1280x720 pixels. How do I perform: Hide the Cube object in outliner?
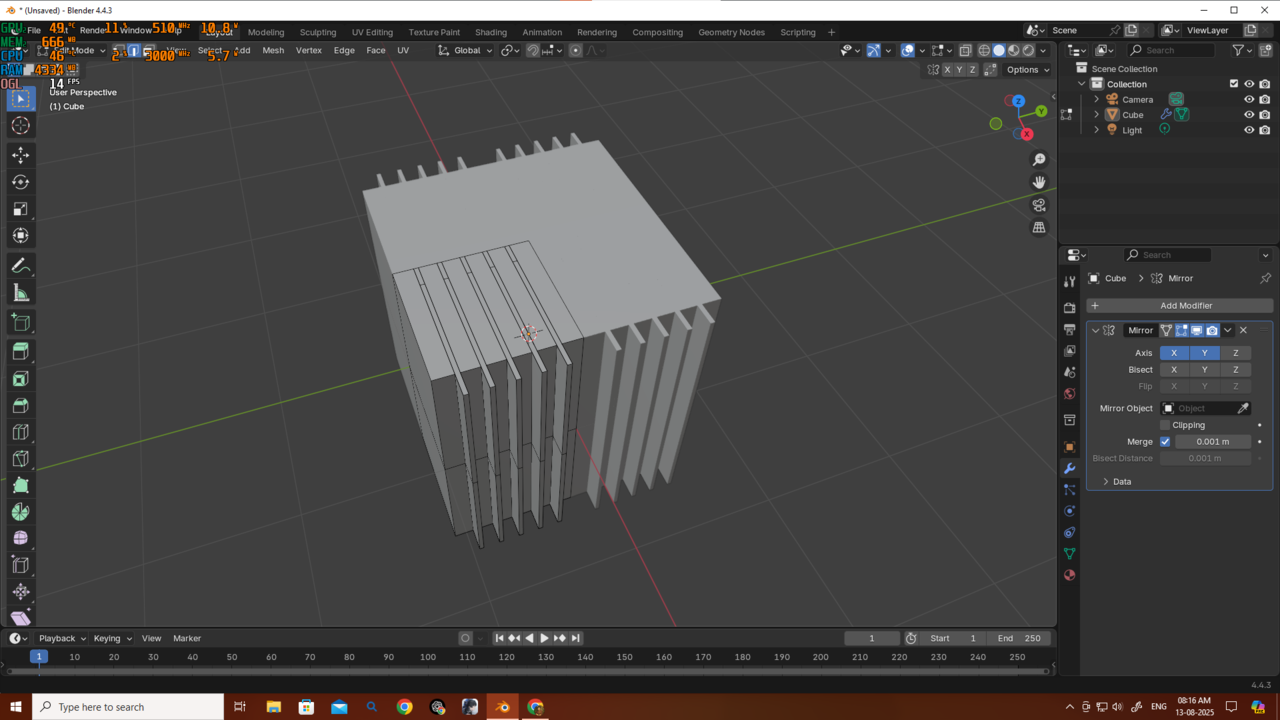coord(1248,115)
